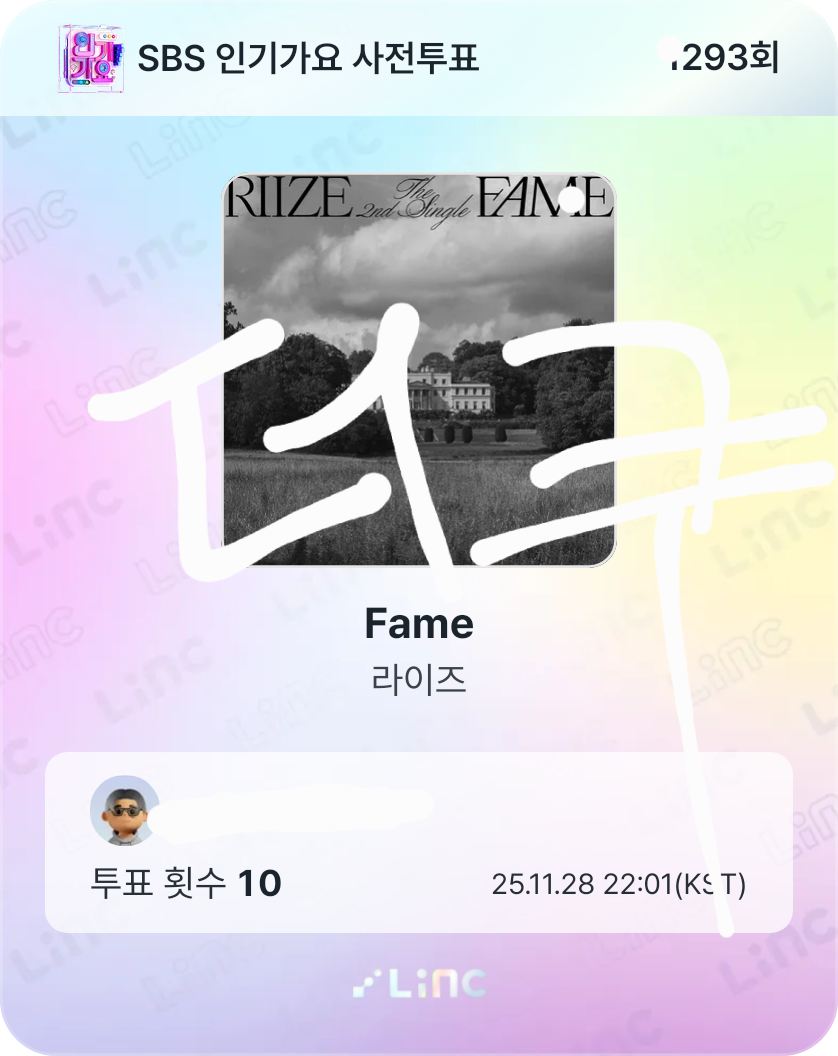Click the user avatar with sunglasses
This screenshot has height=1056, width=838.
(x=125, y=810)
